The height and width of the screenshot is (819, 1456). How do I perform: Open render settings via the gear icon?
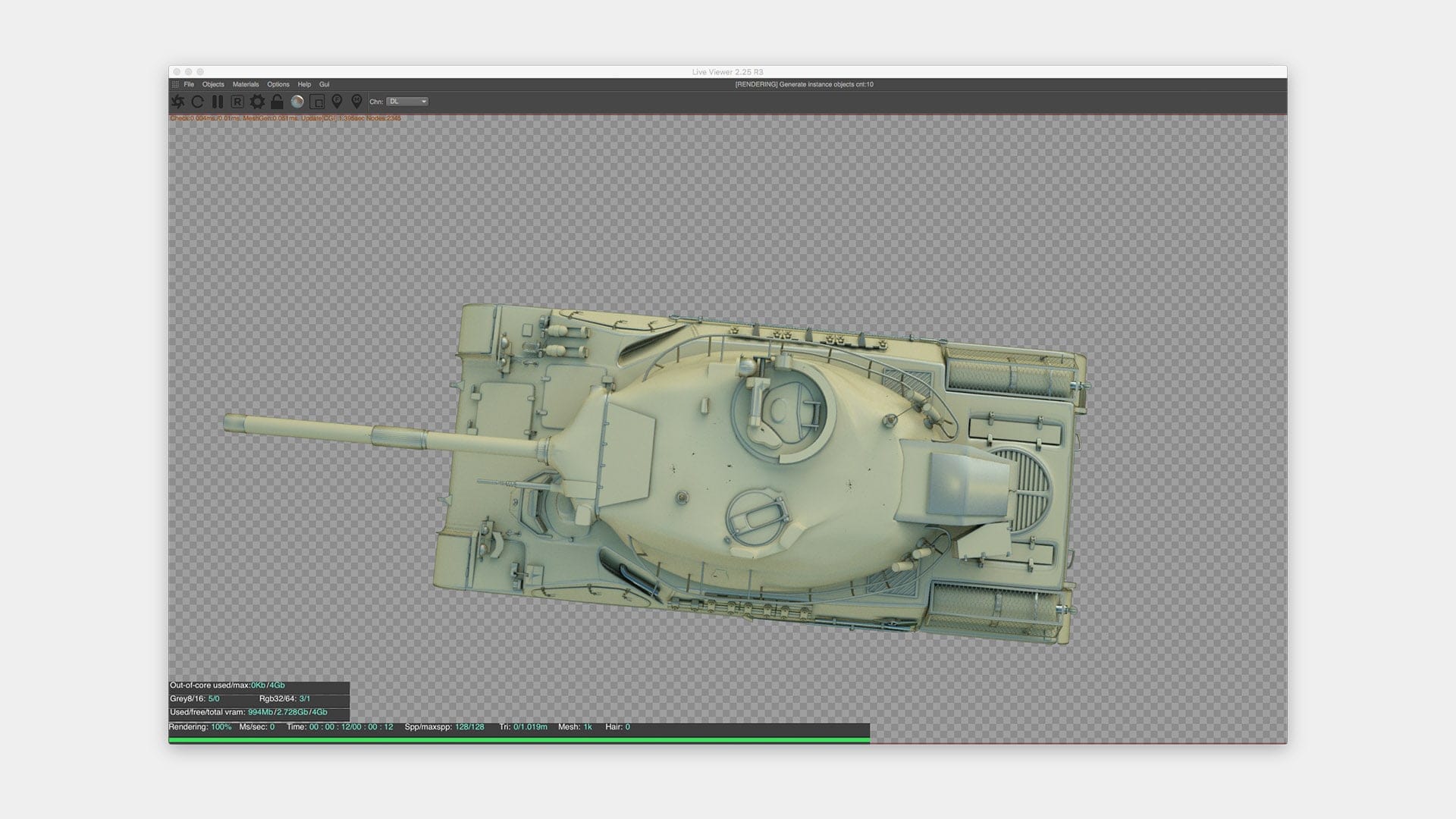pos(257,102)
